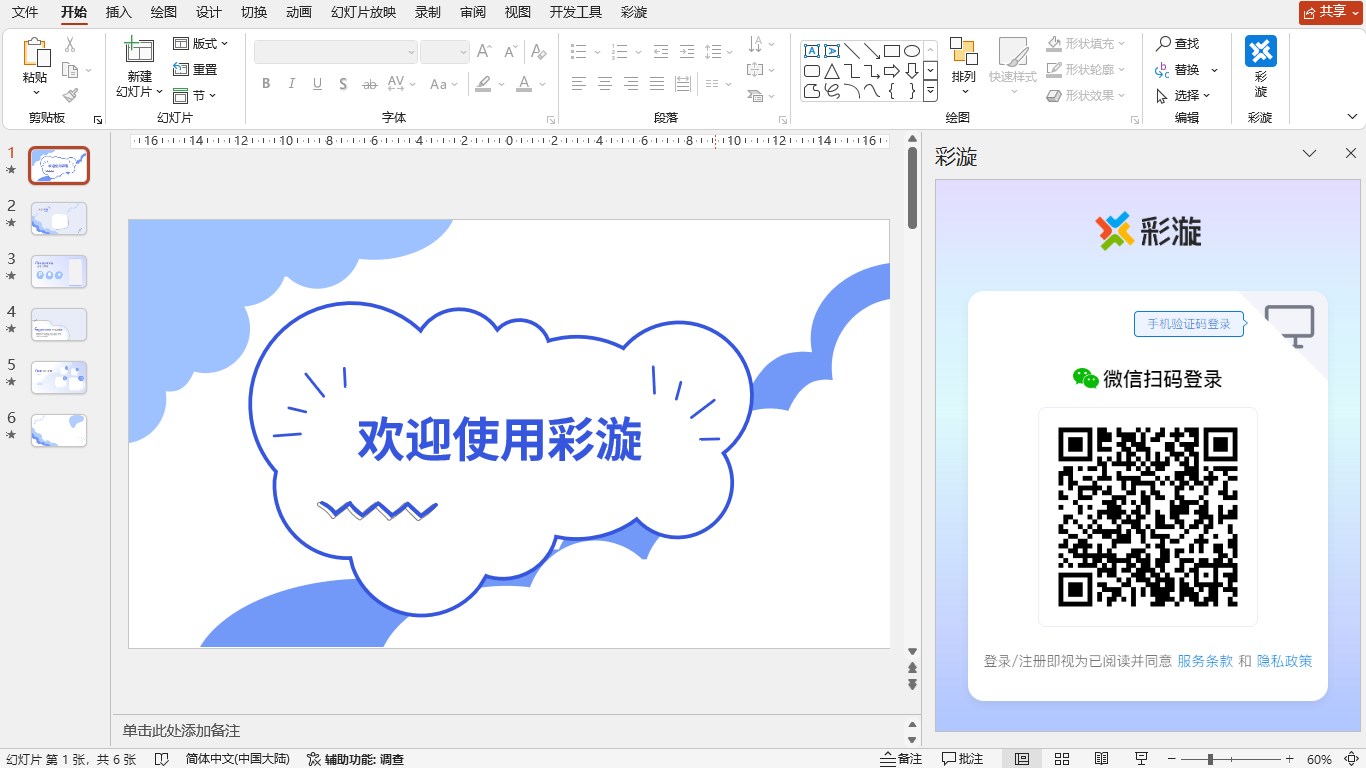Open the font size combo box
The width and height of the screenshot is (1366, 768).
click(x=445, y=51)
